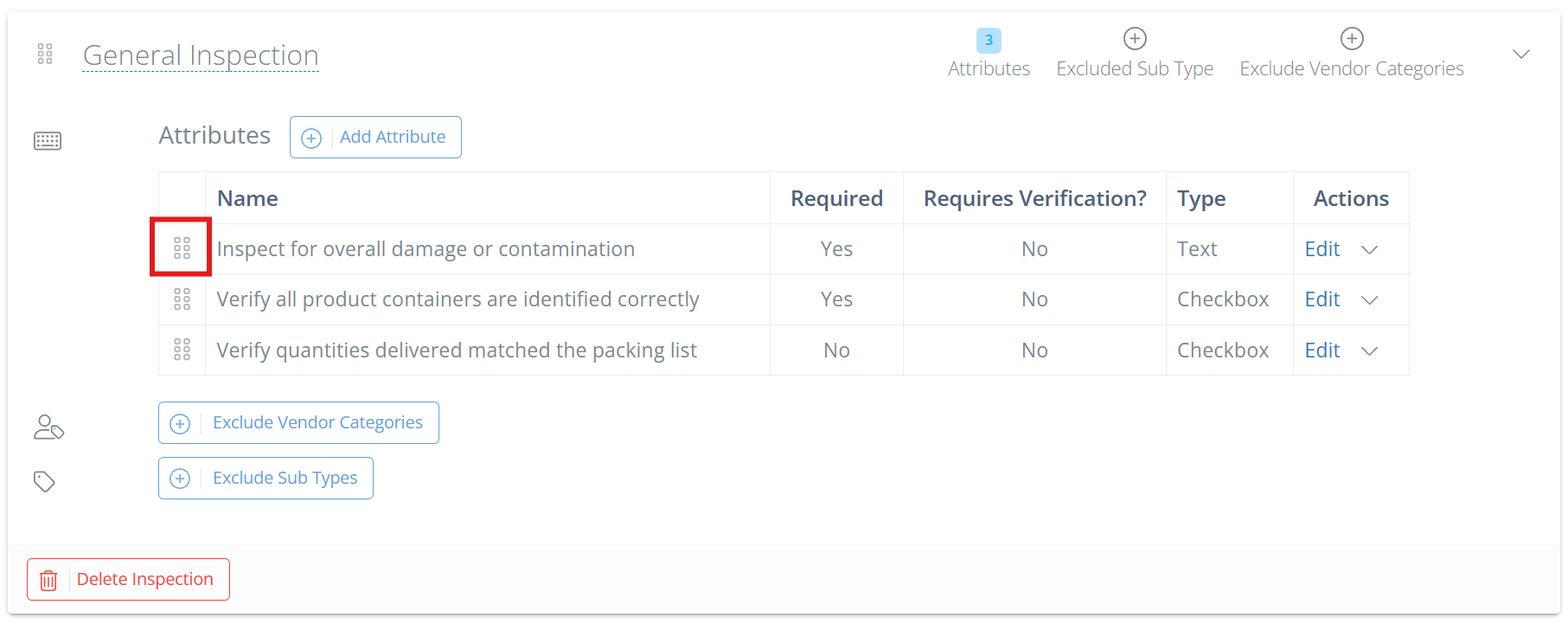Click the keyboard icon beside Attributes
The height and width of the screenshot is (624, 1568).
coord(48,141)
